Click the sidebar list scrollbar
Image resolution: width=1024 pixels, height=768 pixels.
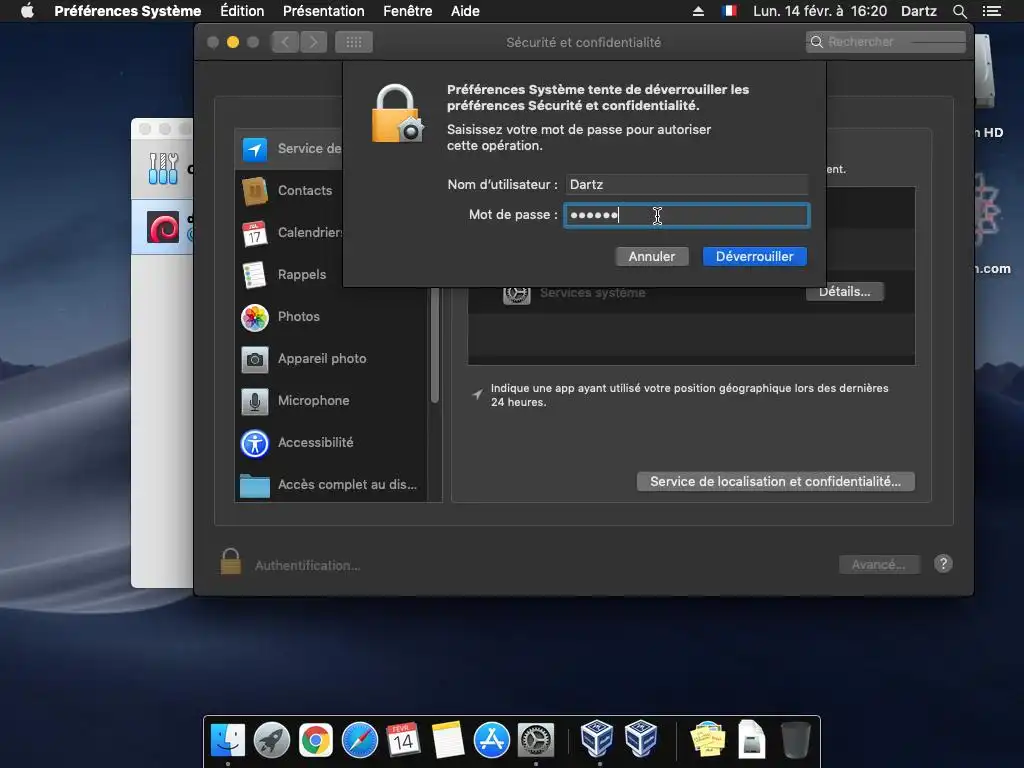(435, 346)
